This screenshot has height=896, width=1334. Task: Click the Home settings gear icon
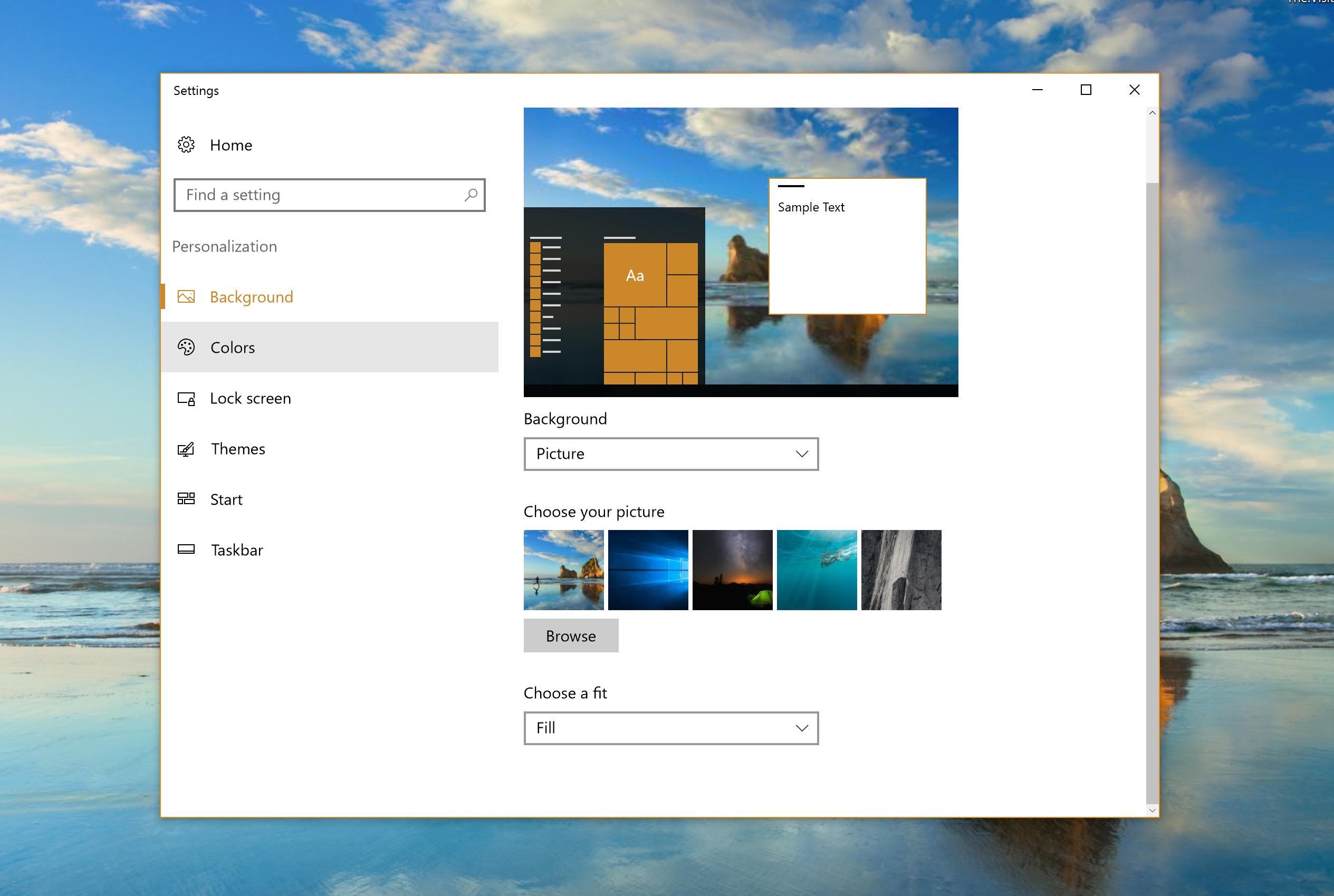point(187,144)
